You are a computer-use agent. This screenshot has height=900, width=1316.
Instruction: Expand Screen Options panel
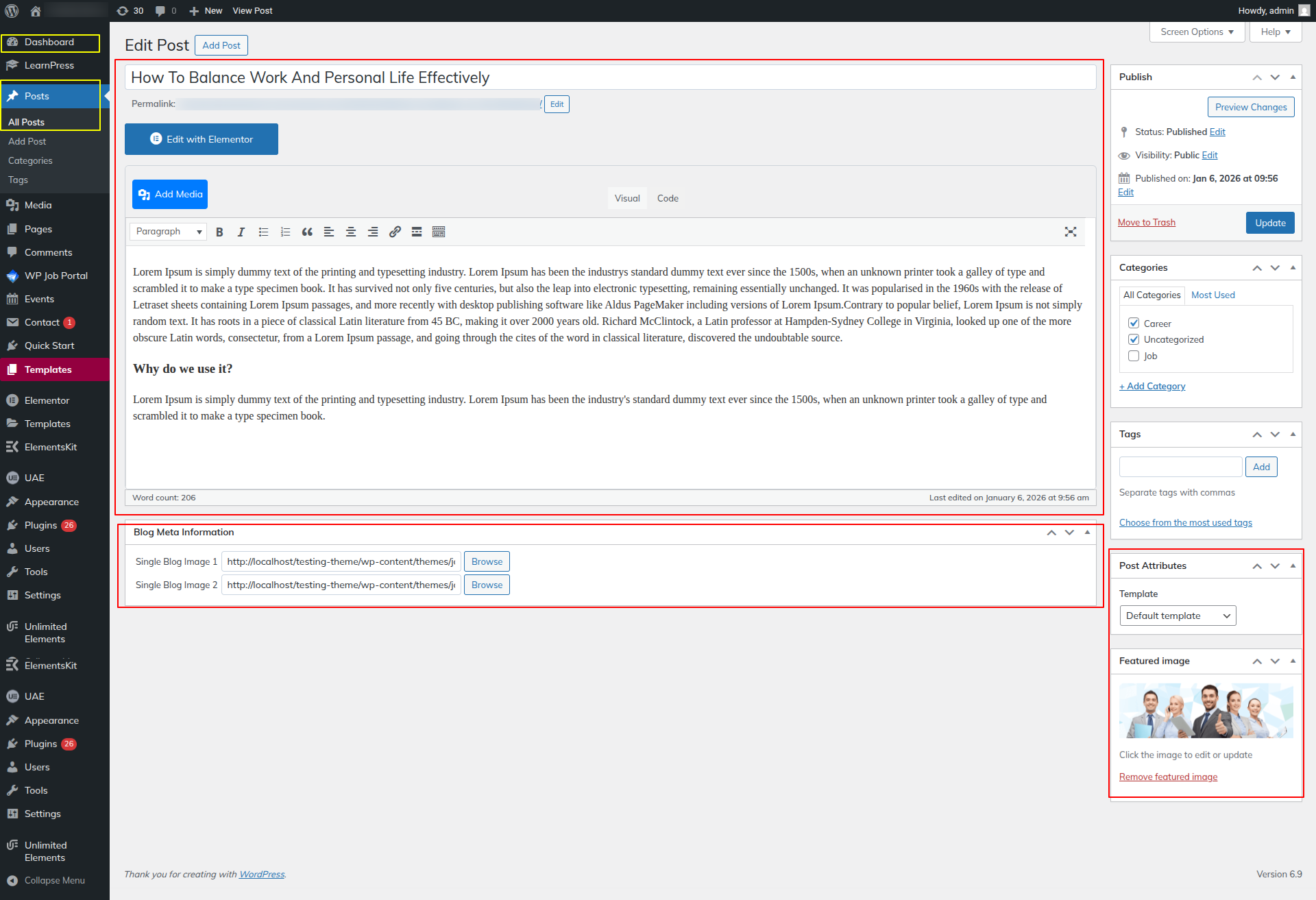tap(1197, 32)
